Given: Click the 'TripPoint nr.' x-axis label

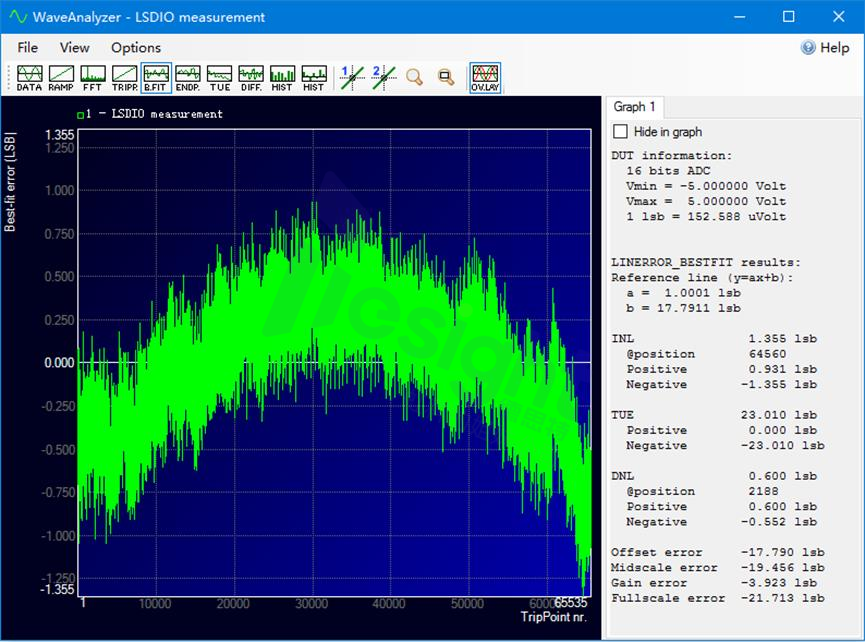Looking at the screenshot, I should (553, 617).
